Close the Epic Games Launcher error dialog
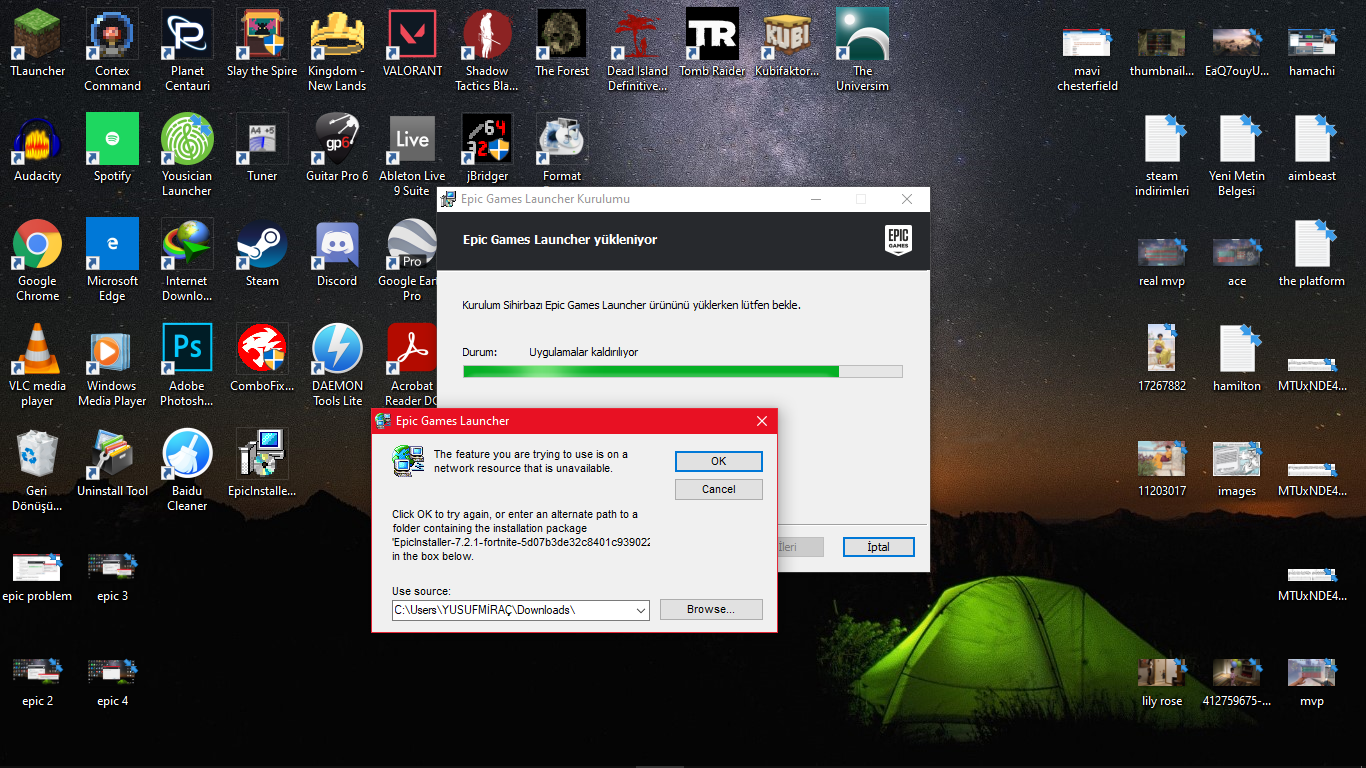 (x=761, y=421)
